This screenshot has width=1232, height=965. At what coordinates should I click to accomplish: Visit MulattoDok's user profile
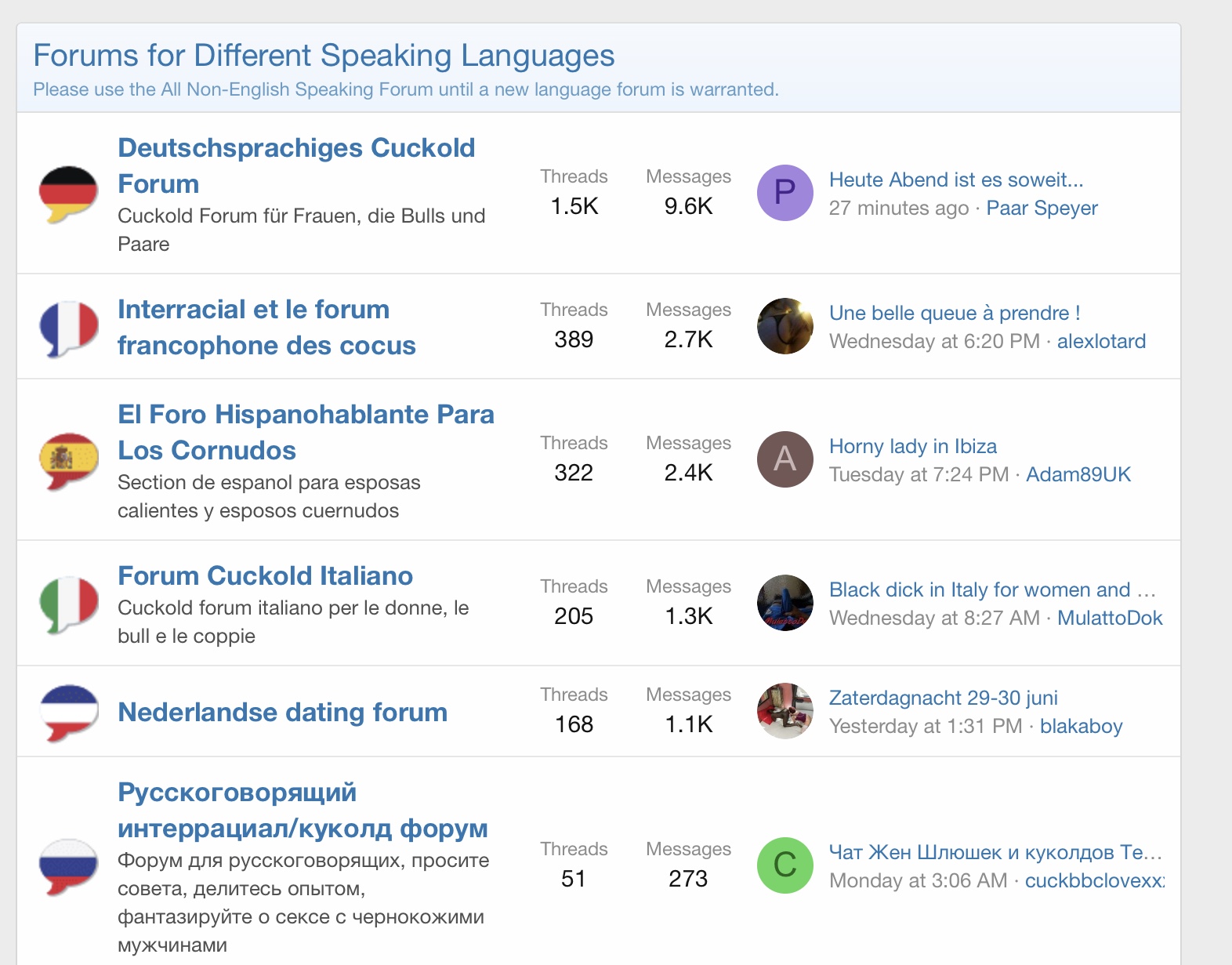(1110, 618)
